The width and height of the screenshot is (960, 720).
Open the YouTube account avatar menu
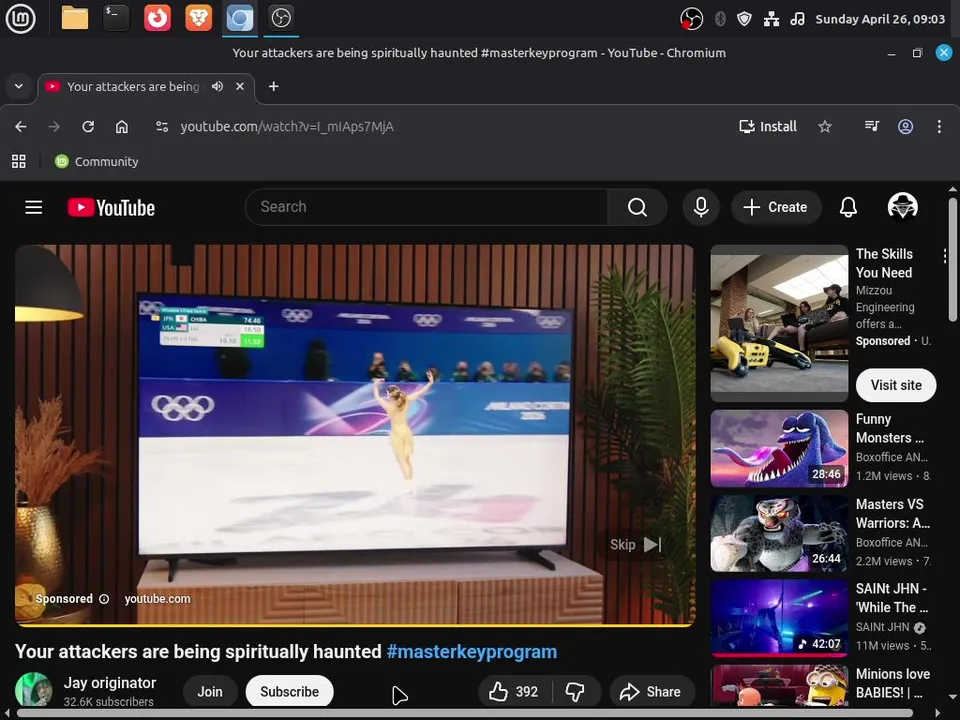[902, 206]
